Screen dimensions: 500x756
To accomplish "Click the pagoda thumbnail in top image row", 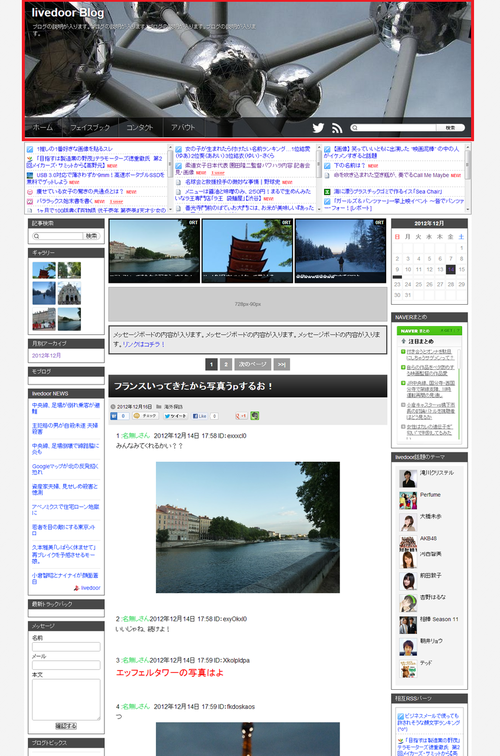I will point(247,251).
